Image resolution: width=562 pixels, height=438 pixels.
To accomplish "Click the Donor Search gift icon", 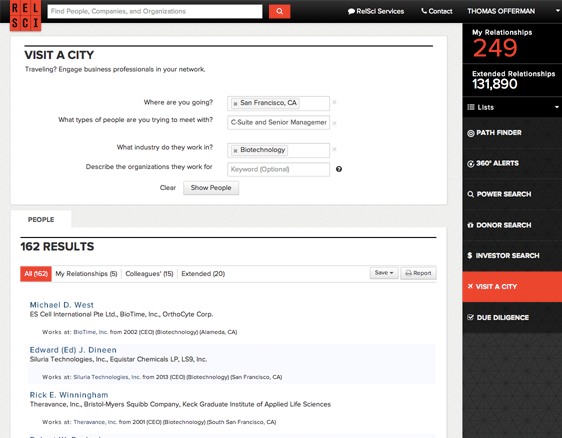I will point(471,225).
